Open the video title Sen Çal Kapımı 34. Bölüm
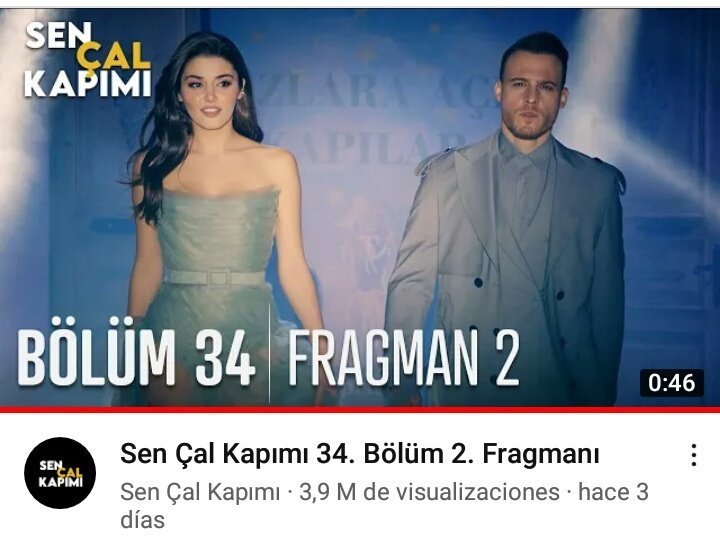 pos(360,454)
